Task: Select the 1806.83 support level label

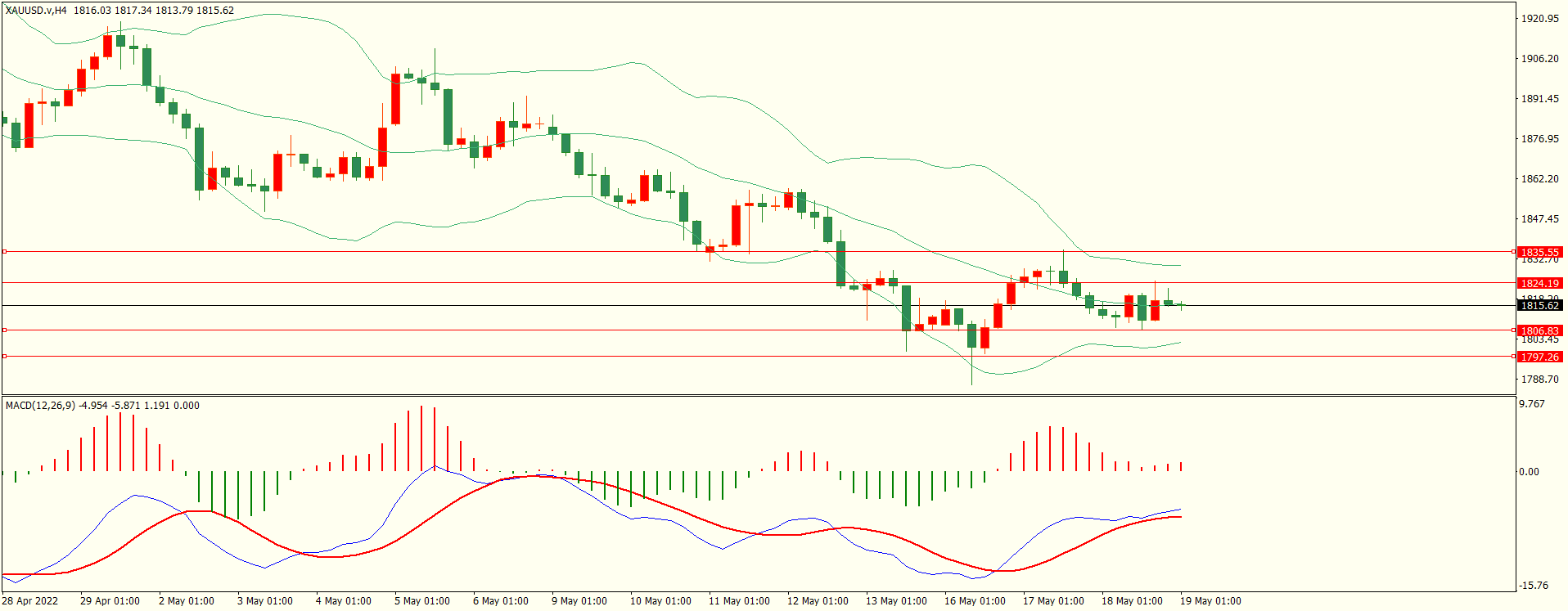Action: coord(1539,330)
